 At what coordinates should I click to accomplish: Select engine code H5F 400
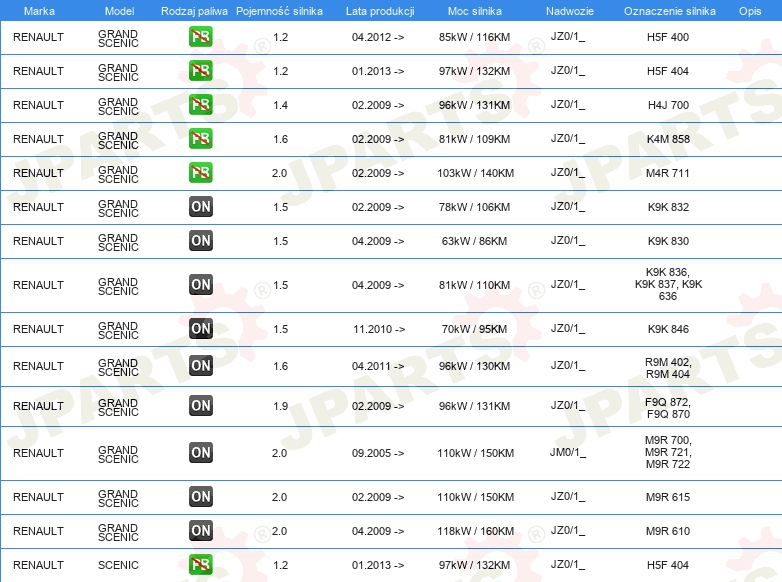[x=668, y=37]
